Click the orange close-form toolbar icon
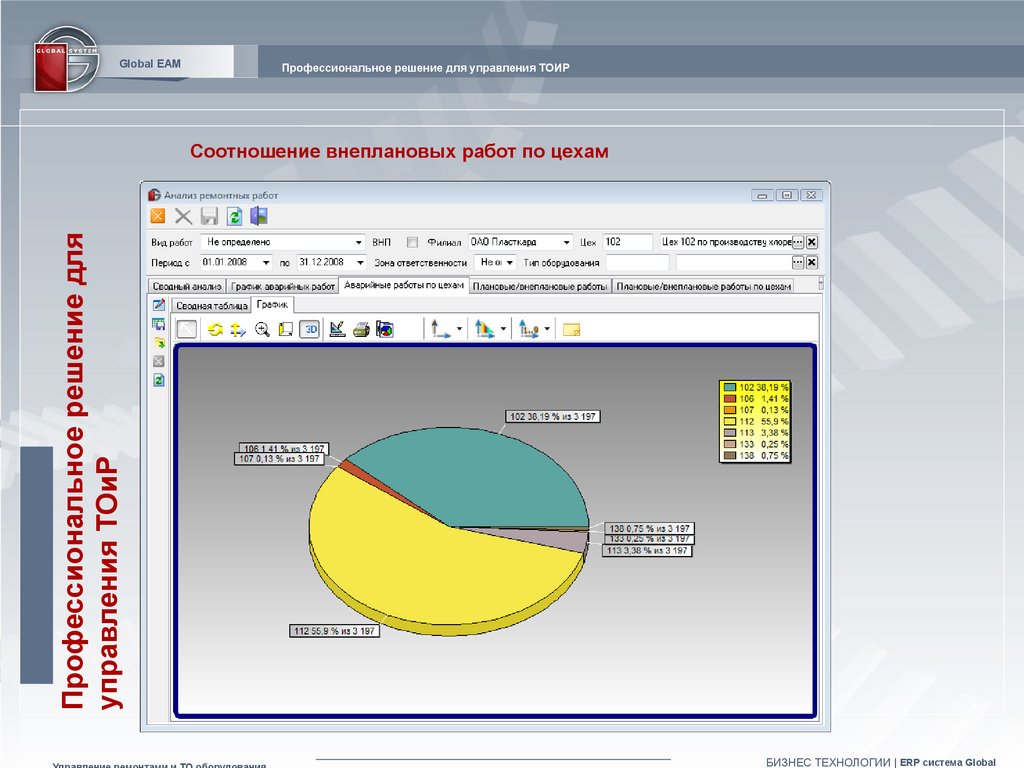Screen dimensions: 1024x768 [158, 216]
